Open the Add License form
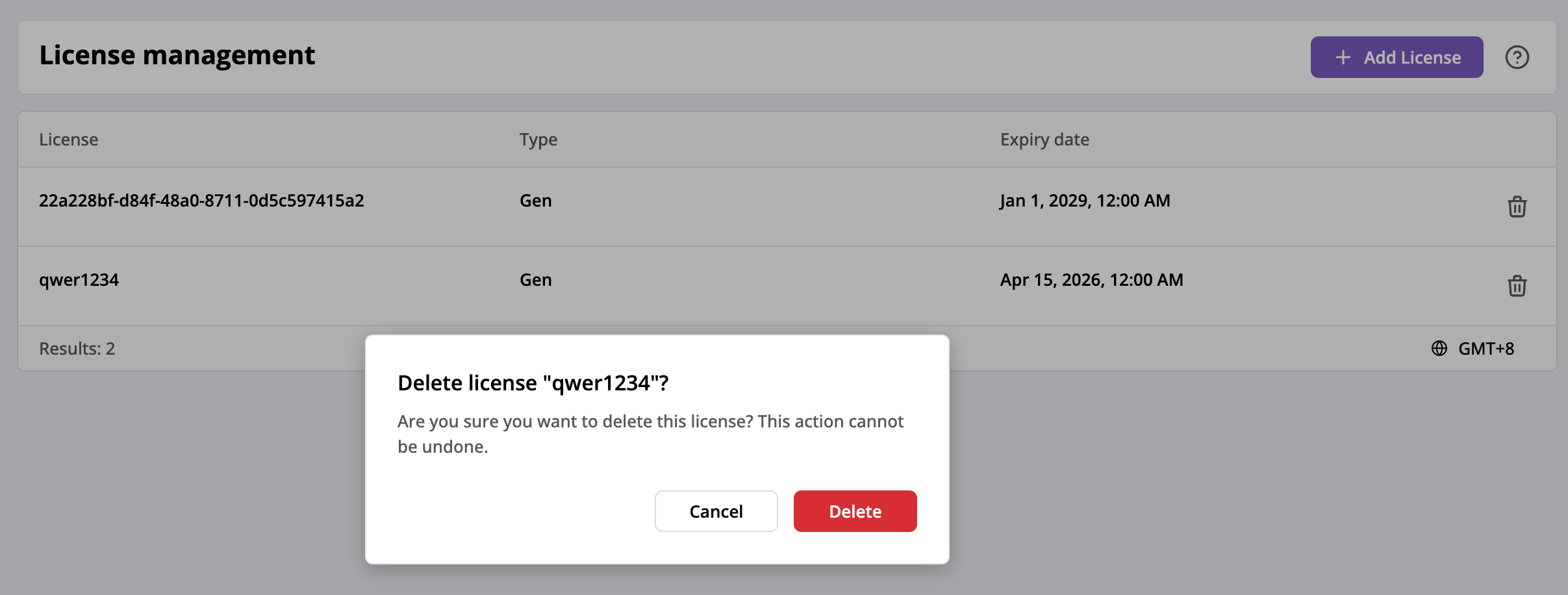Viewport: 1568px width, 595px height. click(1397, 57)
